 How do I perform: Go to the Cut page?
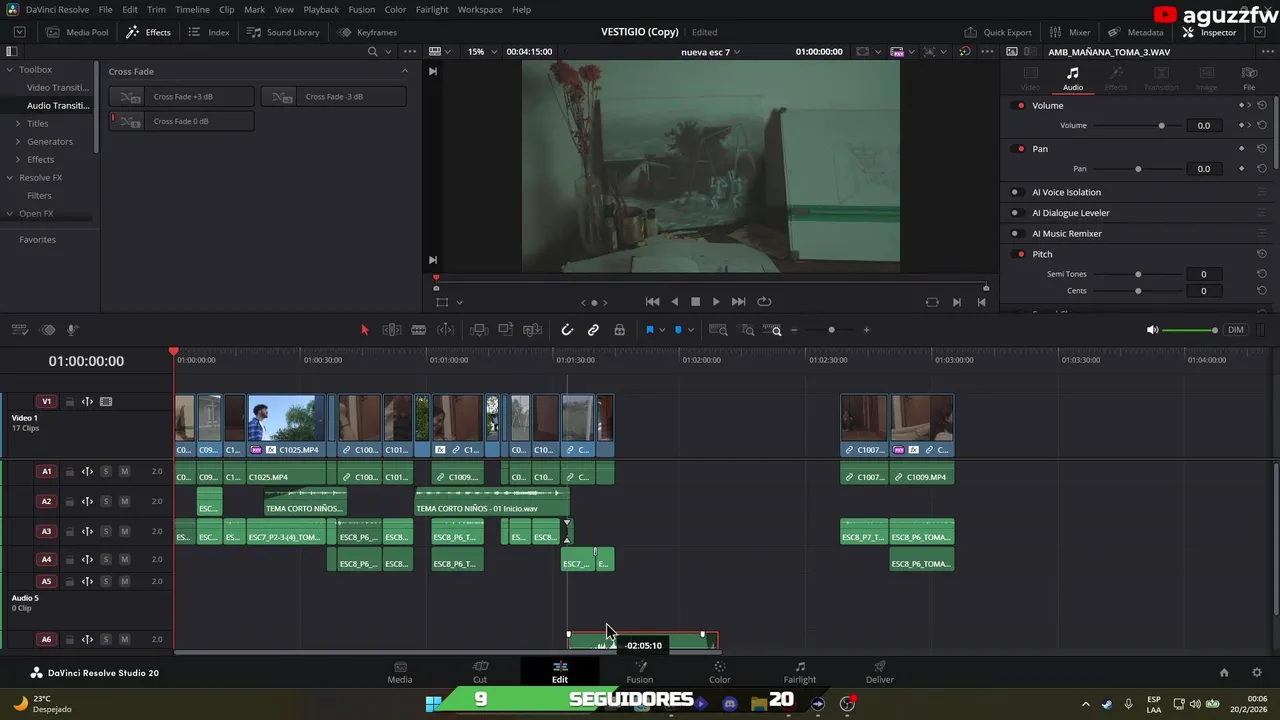(480, 672)
